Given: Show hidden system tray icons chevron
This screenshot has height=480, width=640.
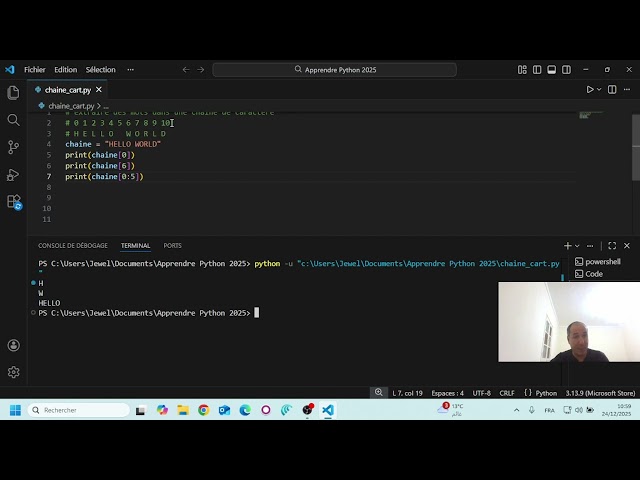Looking at the screenshot, I should [x=516, y=410].
